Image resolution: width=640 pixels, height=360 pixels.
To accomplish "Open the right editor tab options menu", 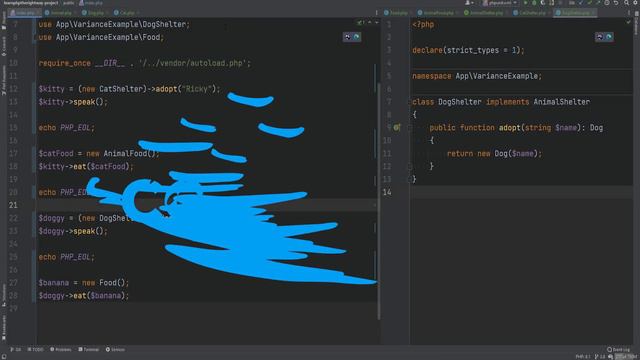I will click(x=629, y=13).
